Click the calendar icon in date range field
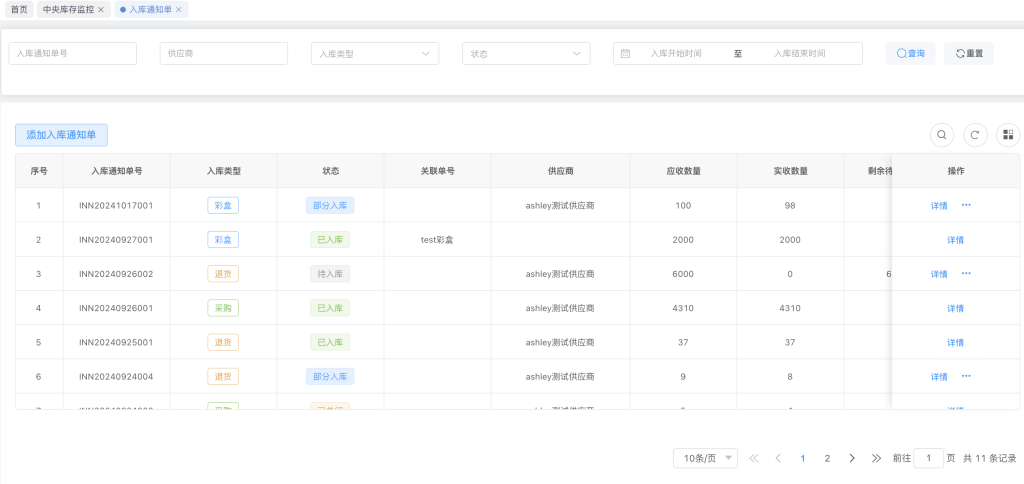 (625, 54)
